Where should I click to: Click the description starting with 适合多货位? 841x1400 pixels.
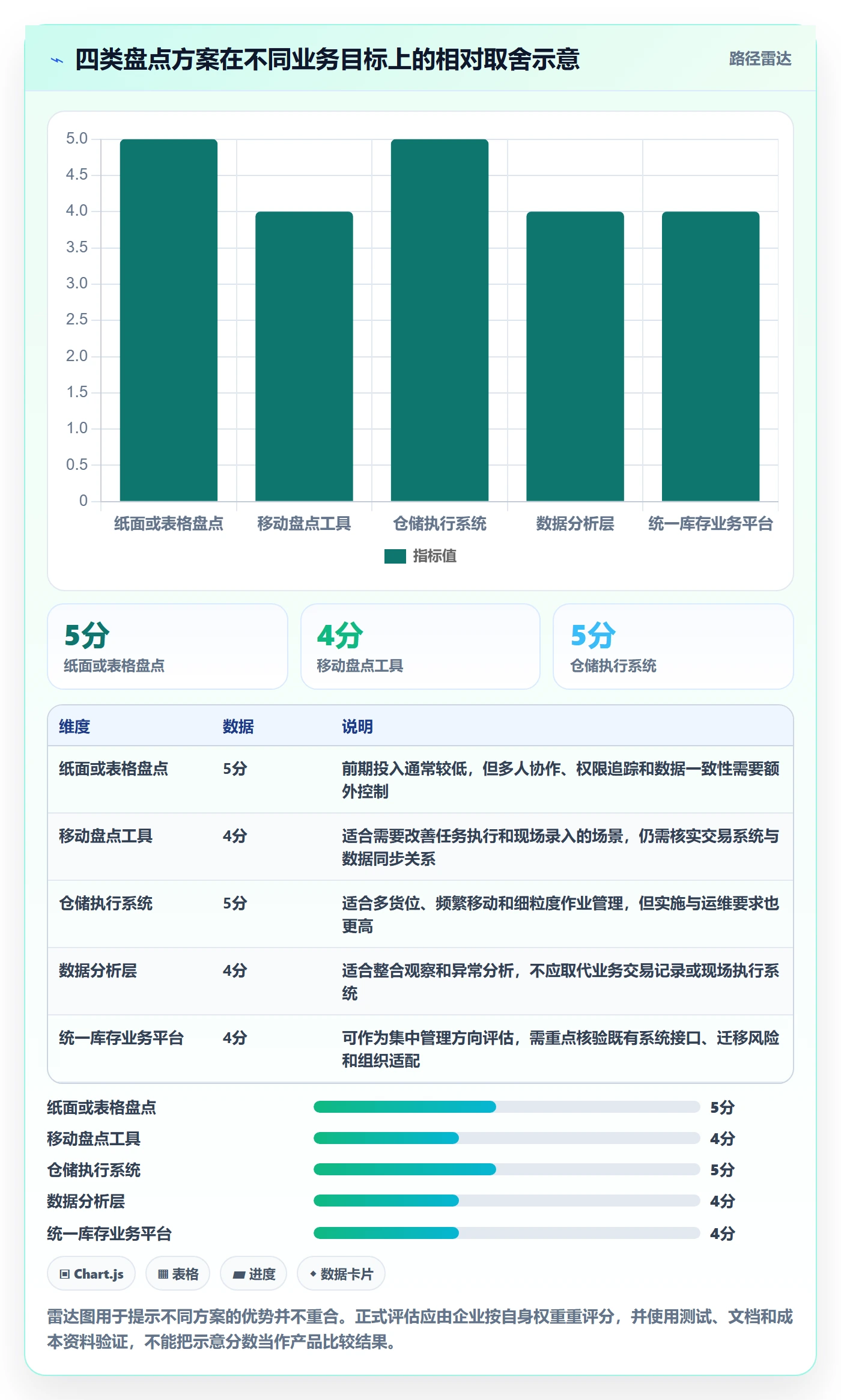[560, 915]
